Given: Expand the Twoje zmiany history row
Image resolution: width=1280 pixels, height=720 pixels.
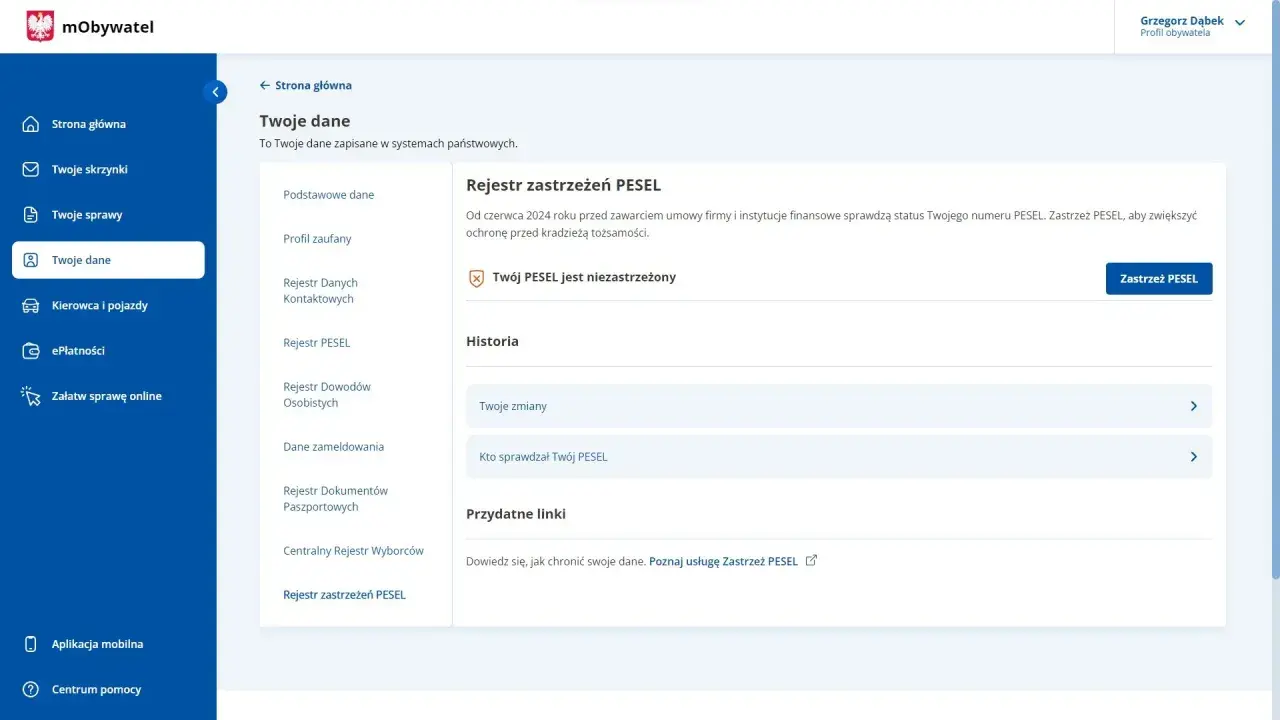Looking at the screenshot, I should tap(839, 406).
